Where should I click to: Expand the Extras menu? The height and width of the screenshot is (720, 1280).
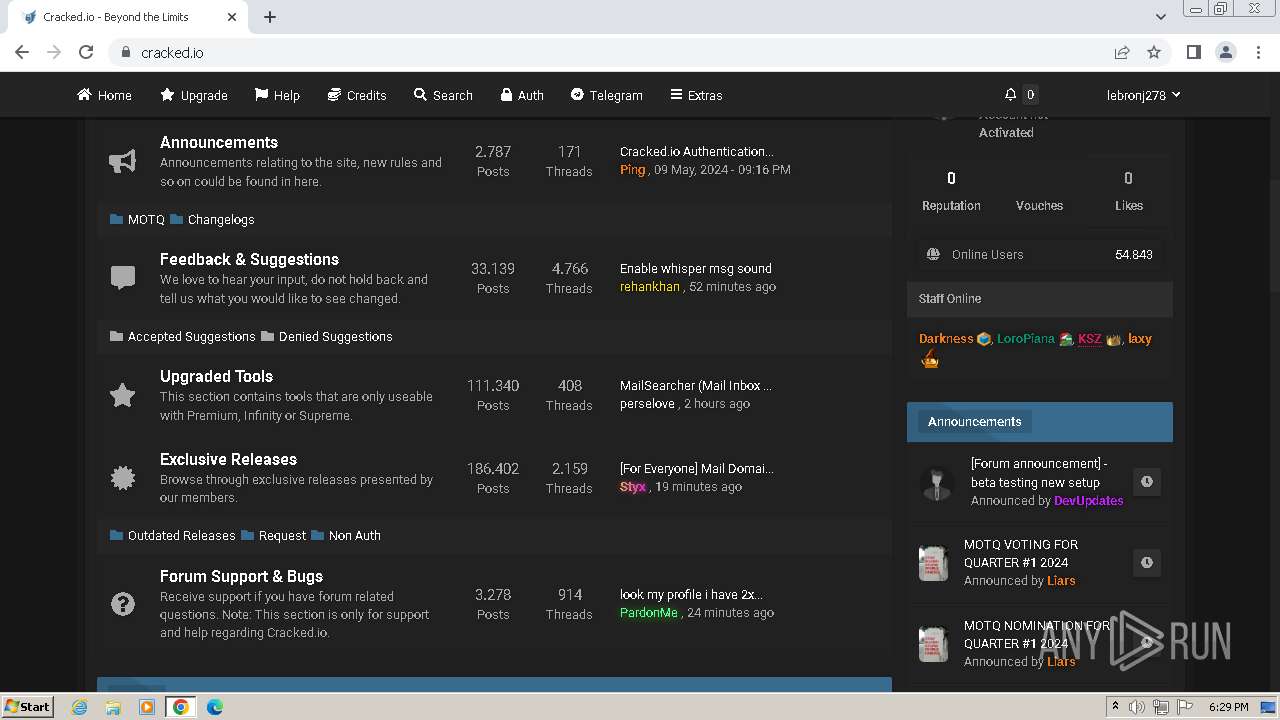click(x=696, y=95)
